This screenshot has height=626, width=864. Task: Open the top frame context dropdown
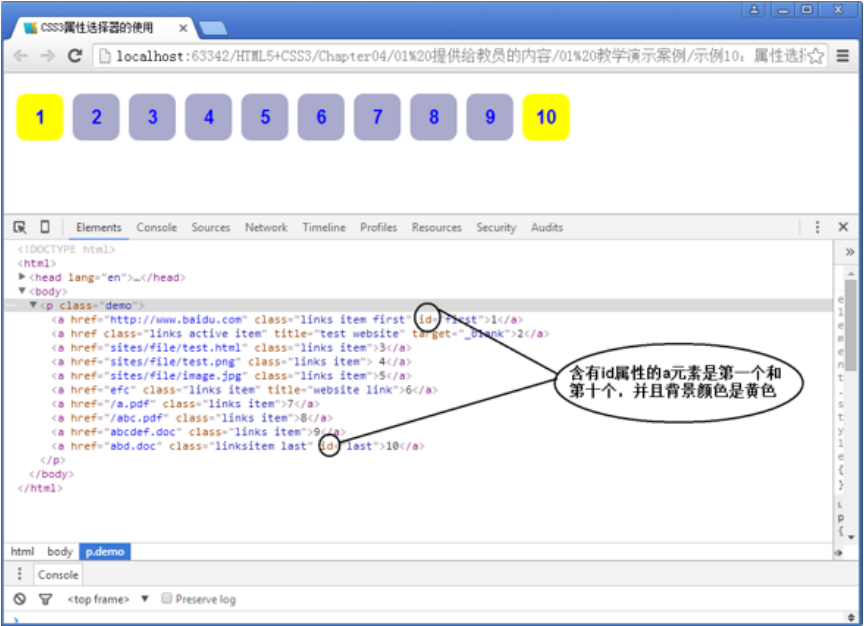(x=107, y=599)
